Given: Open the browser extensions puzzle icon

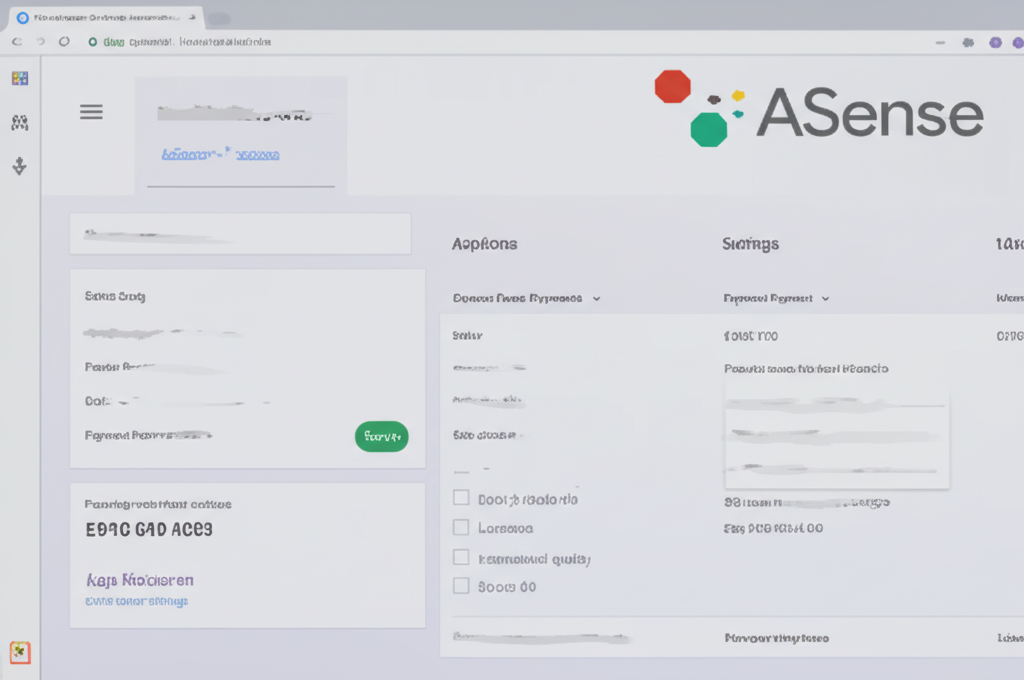Looking at the screenshot, I should coord(968,42).
